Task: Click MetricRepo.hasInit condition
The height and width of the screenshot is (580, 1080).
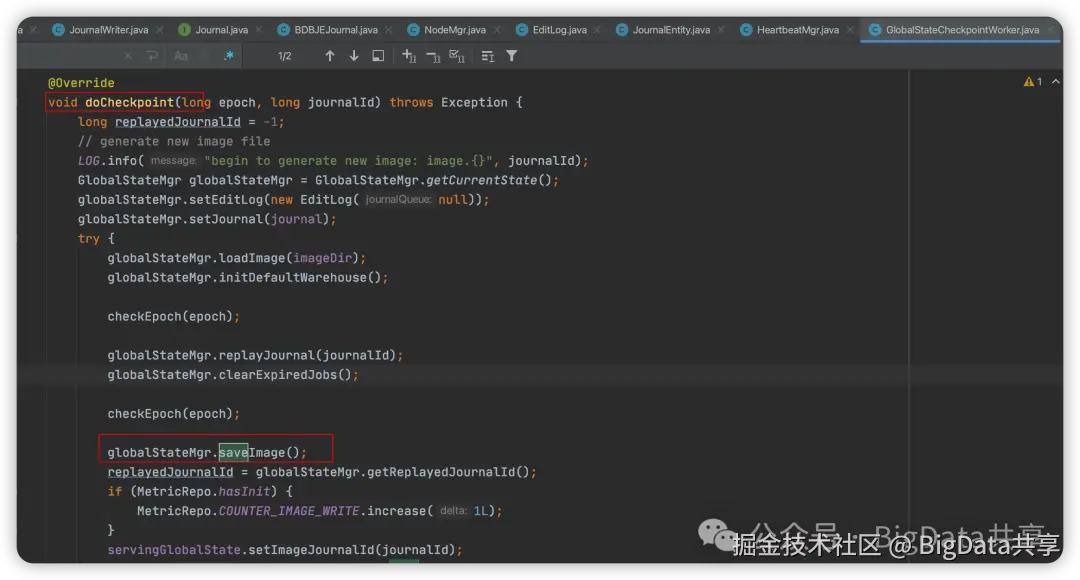Action: click(203, 491)
